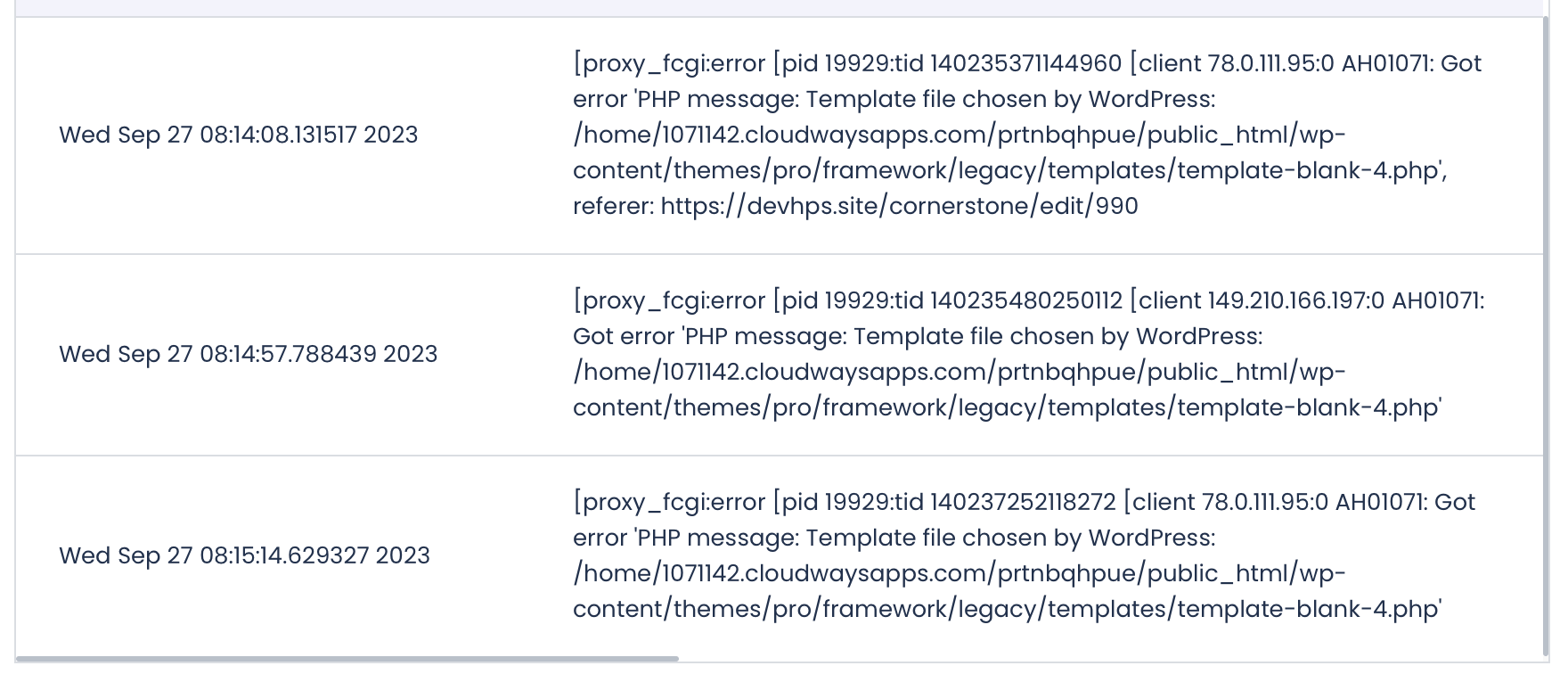Viewport: 1568px width, 674px height.
Task: Click the proxy_fcgi:error tag in second entry
Action: tap(669, 300)
